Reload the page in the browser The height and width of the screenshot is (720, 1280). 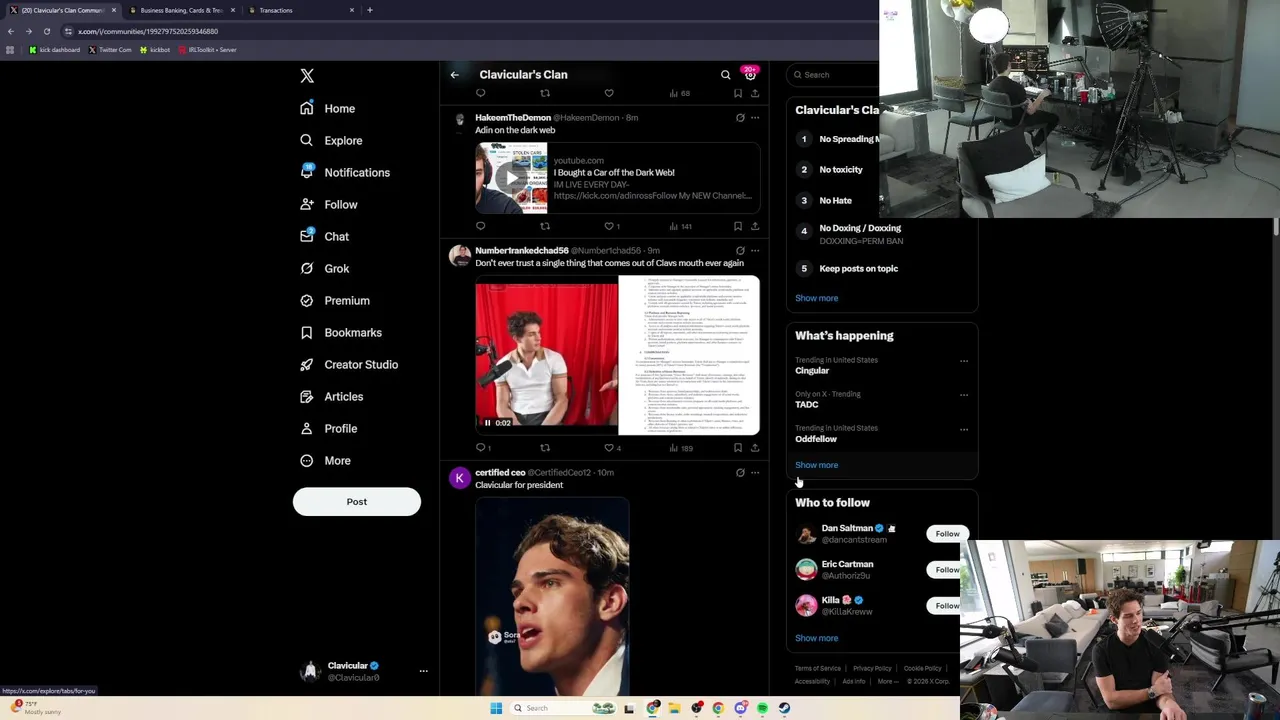[x=46, y=31]
